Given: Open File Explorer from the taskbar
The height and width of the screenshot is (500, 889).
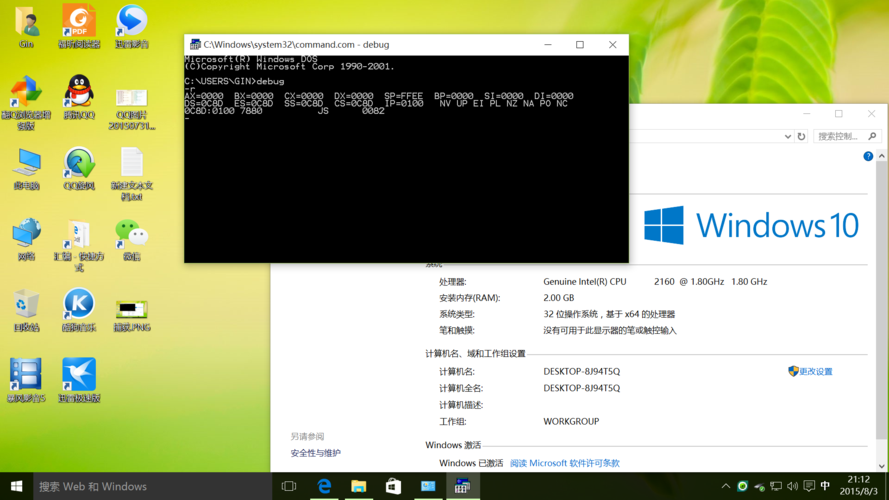Looking at the screenshot, I should pos(358,486).
